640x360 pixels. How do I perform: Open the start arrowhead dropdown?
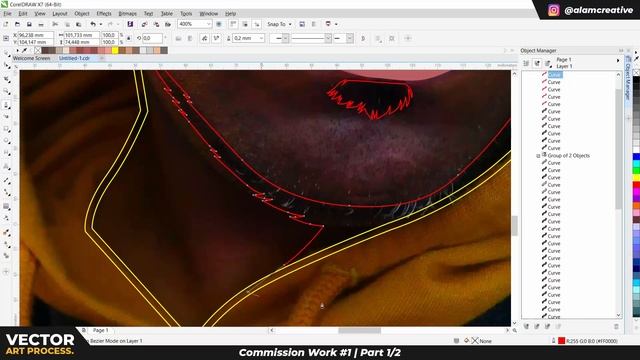[x=286, y=38]
